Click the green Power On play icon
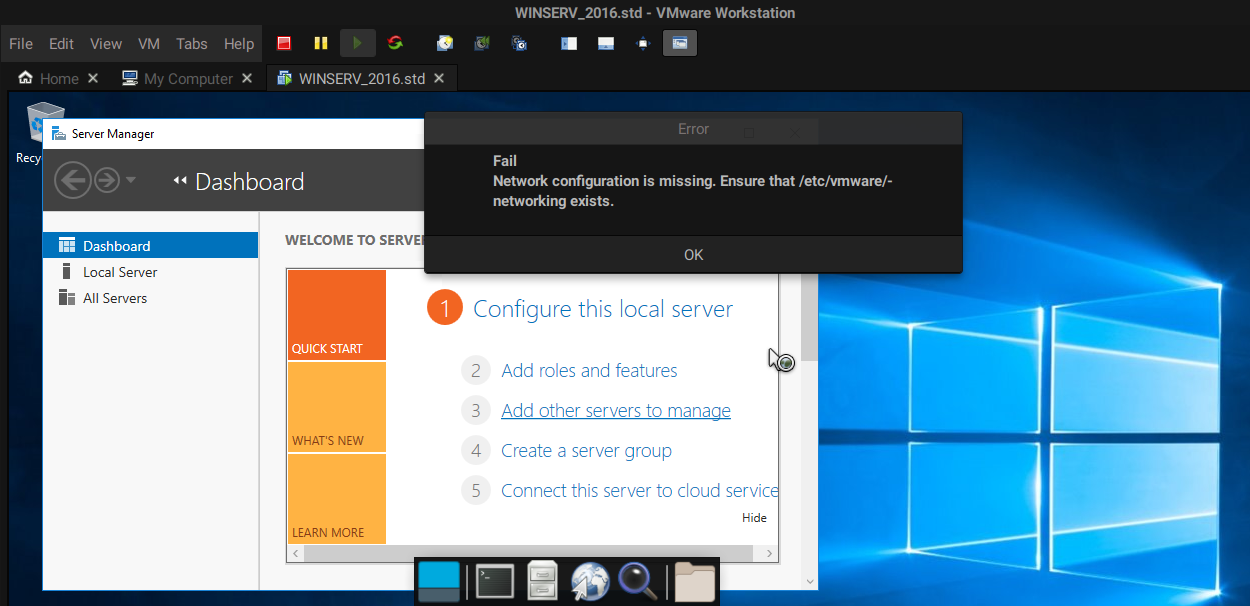This screenshot has width=1250, height=606. click(357, 43)
